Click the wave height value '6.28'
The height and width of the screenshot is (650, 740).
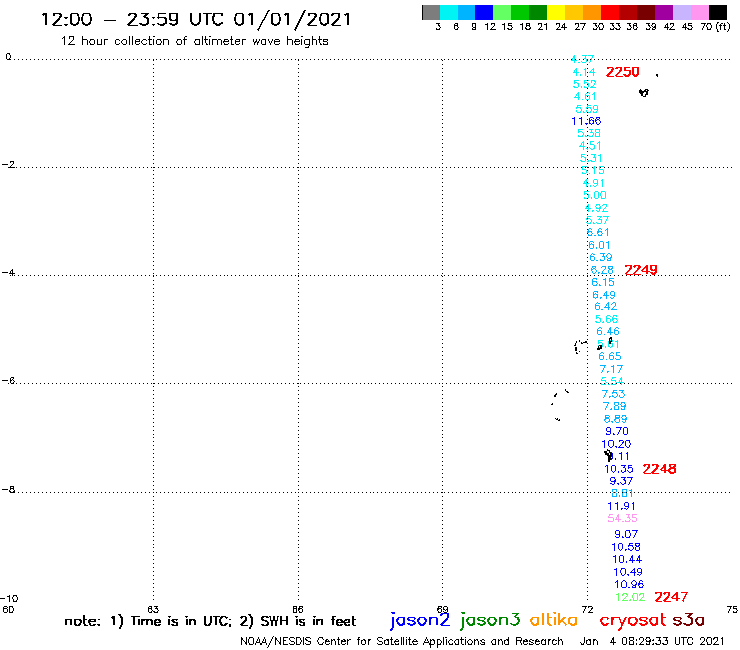[602, 270]
